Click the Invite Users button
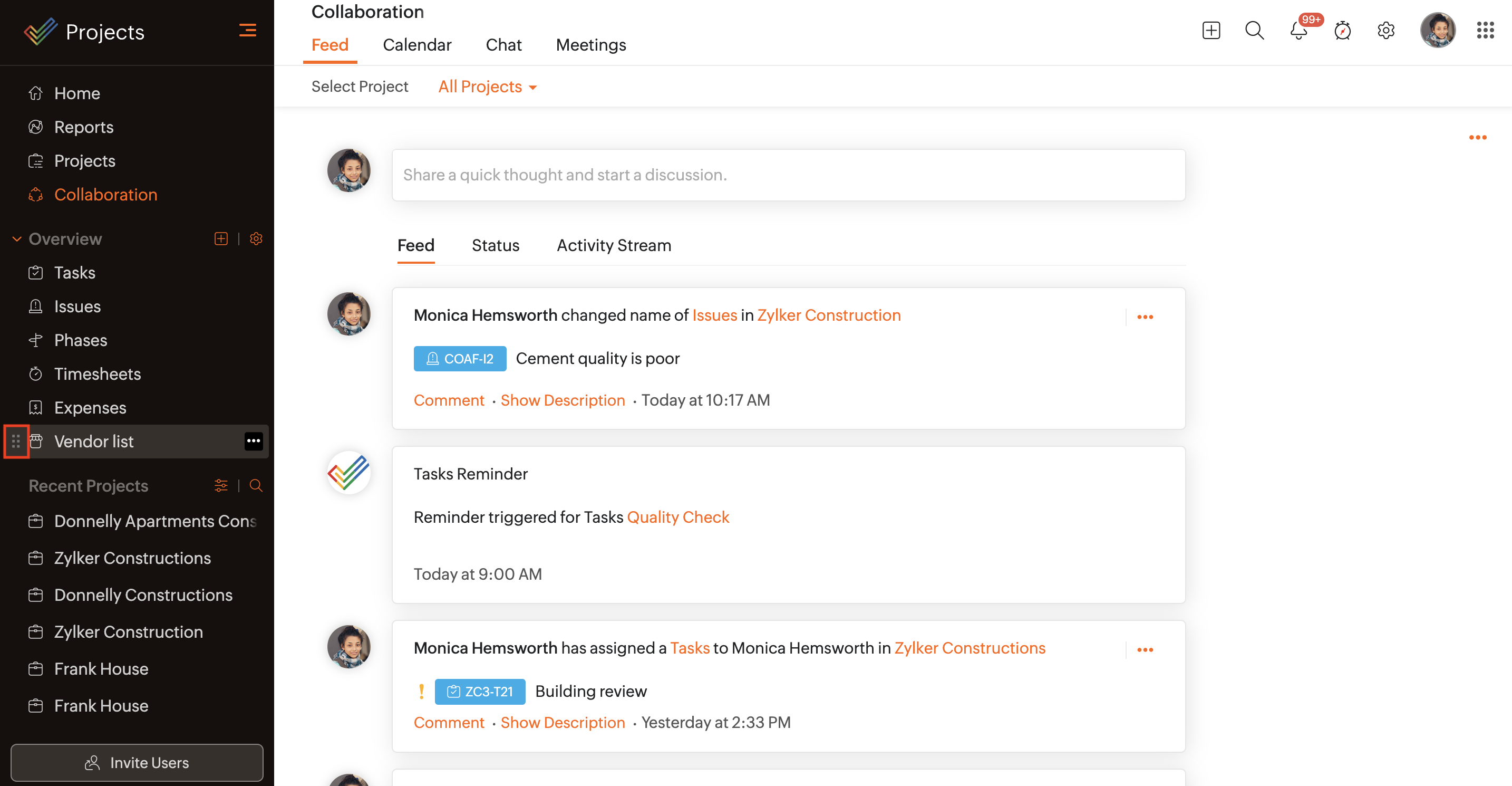 137,762
